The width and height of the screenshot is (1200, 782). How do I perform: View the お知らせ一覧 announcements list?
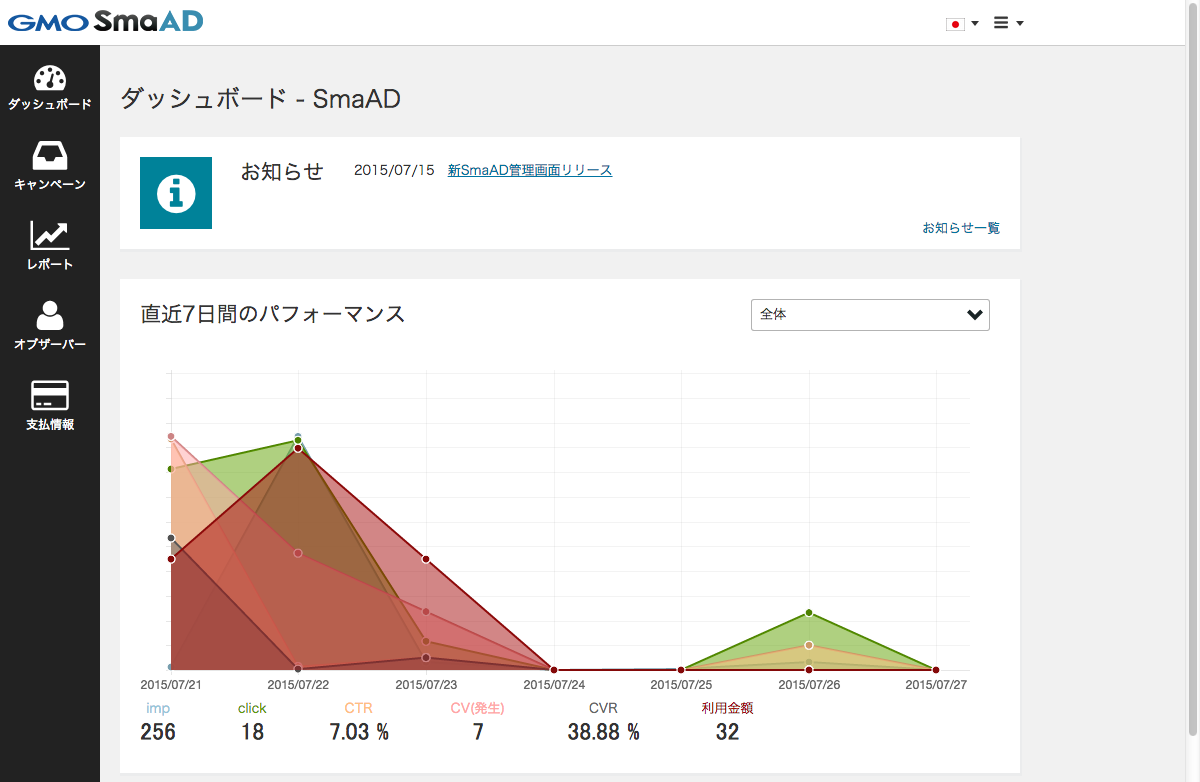point(960,228)
